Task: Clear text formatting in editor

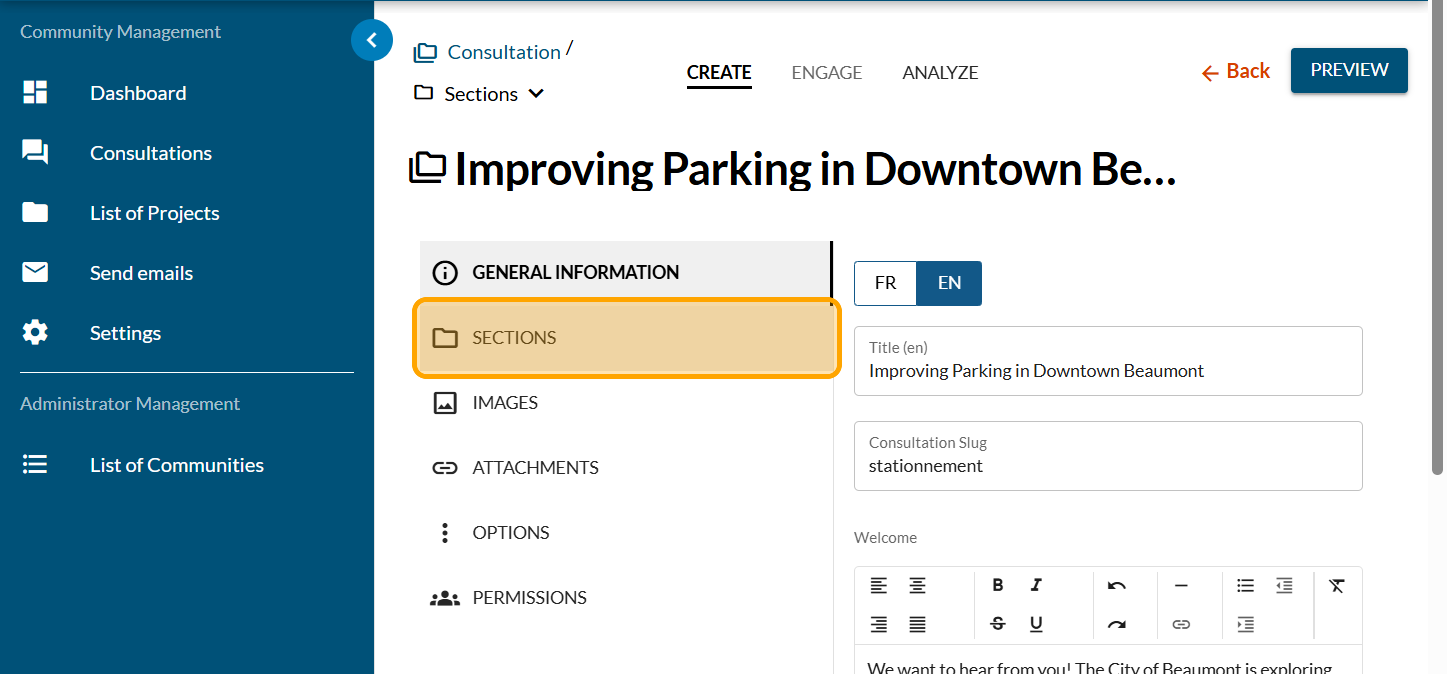Action: pyautogui.click(x=1337, y=586)
